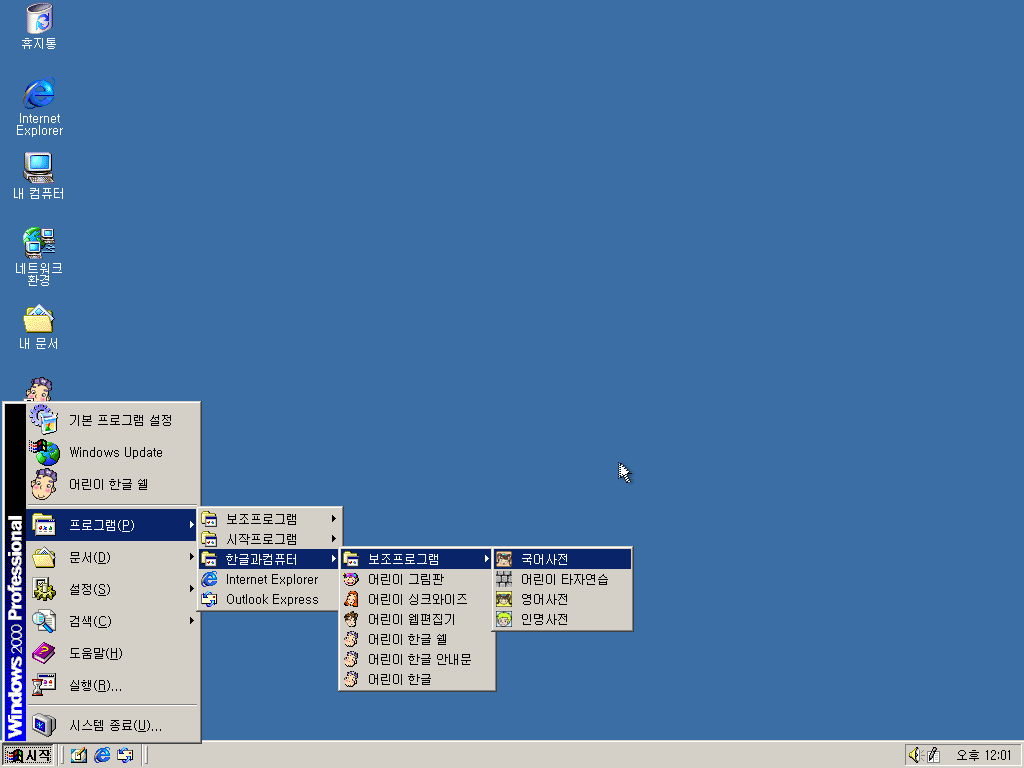Open the 네트워크 환경 desktop icon
1024x768 pixels.
pyautogui.click(x=39, y=256)
